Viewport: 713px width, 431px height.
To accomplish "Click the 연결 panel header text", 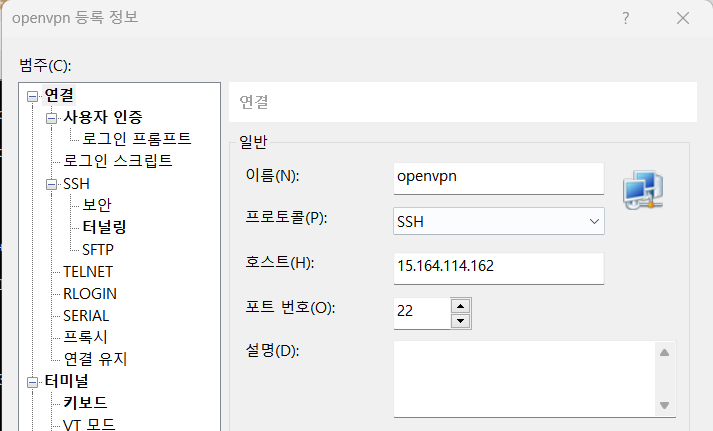I will pos(254,101).
